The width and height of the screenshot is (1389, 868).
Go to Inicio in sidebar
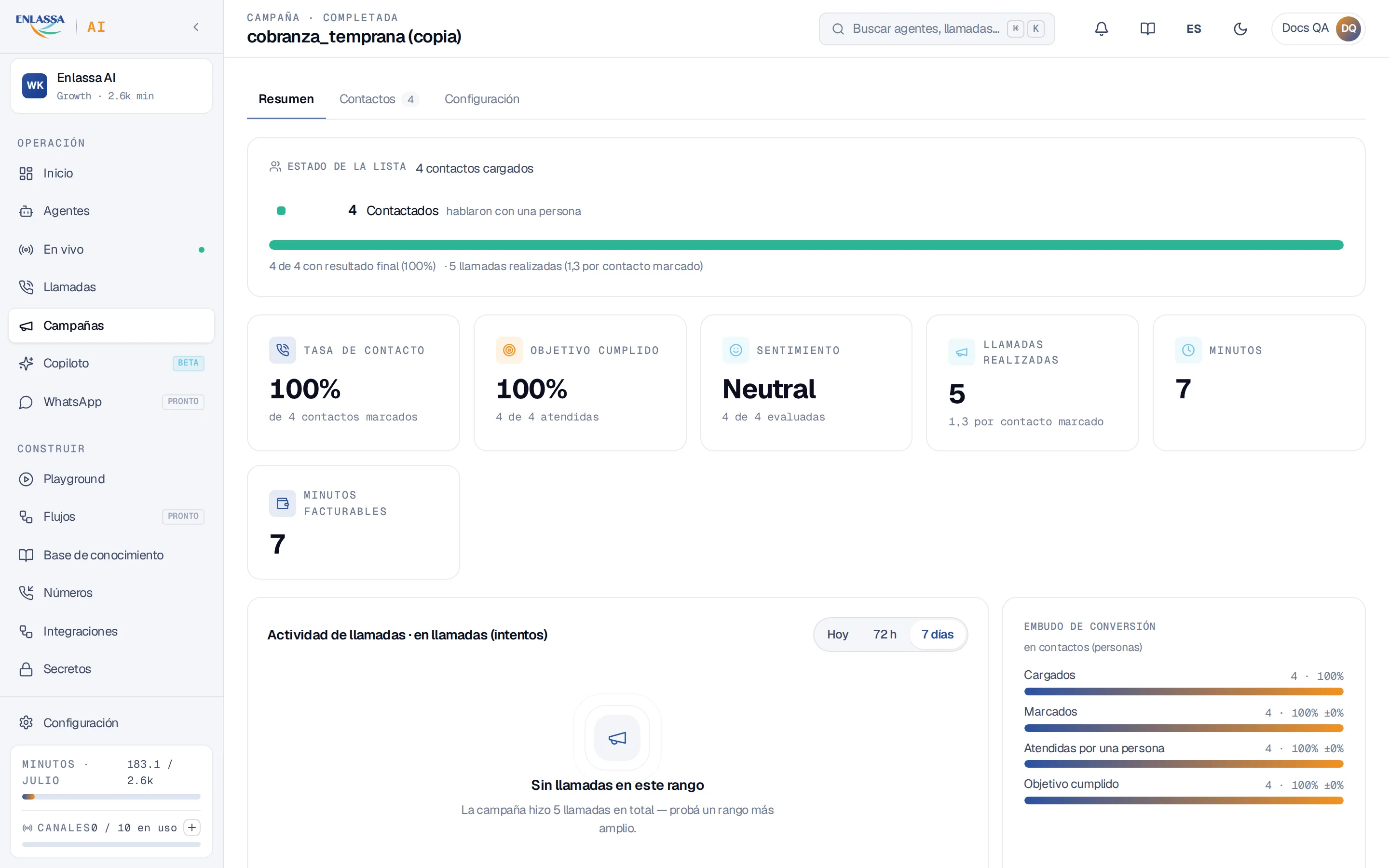pyautogui.click(x=111, y=174)
